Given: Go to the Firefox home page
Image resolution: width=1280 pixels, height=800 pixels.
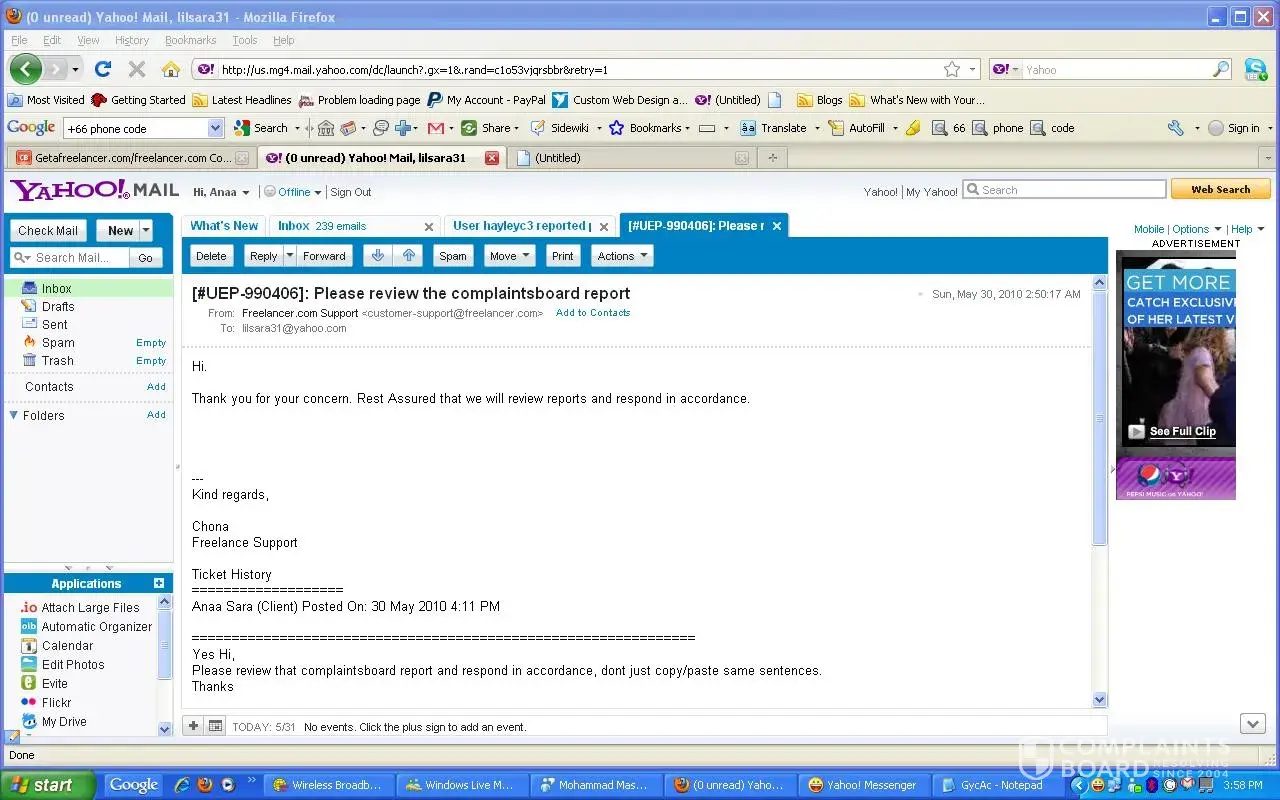Looking at the screenshot, I should 171,69.
